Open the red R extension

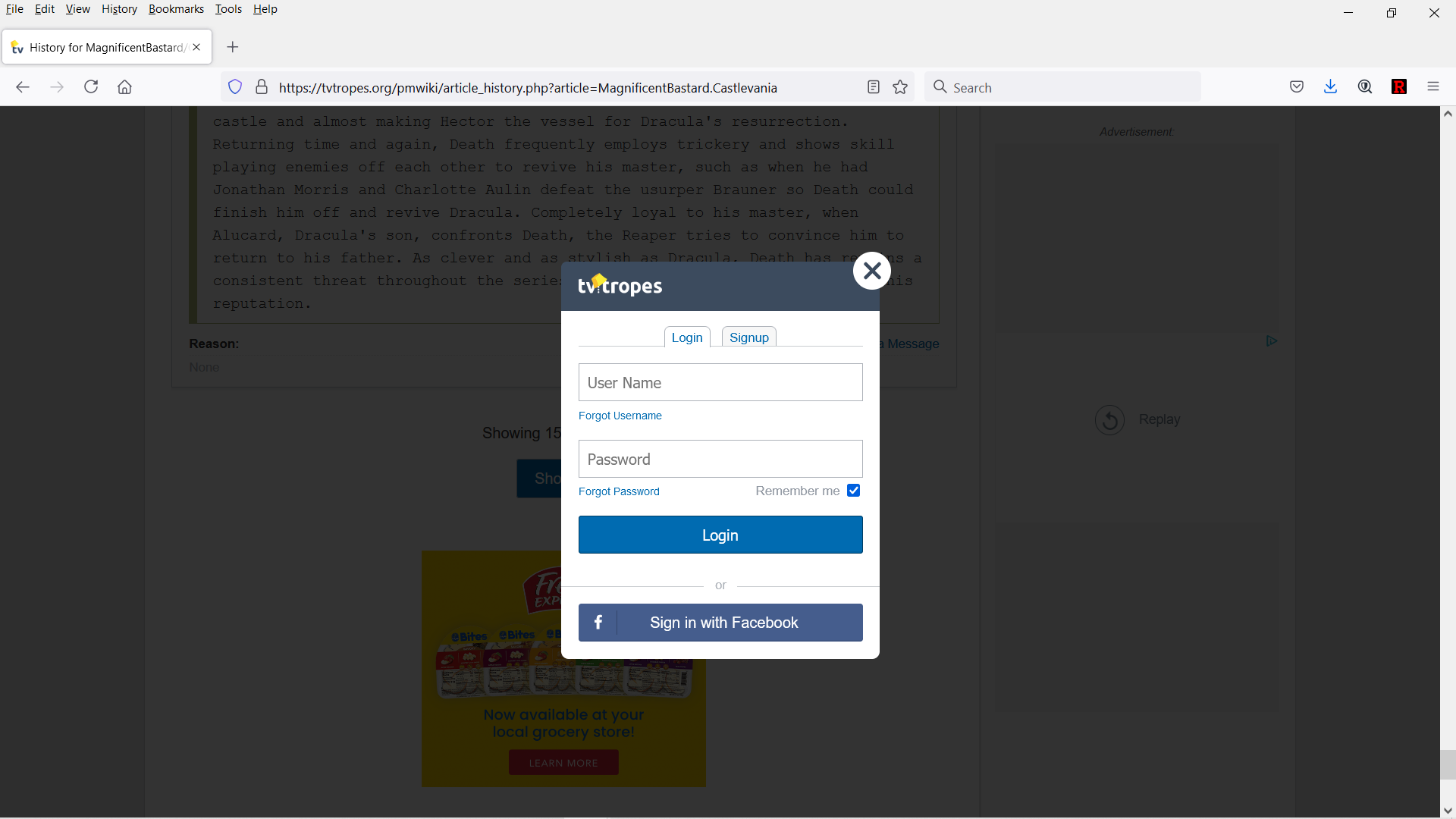[x=1399, y=86]
